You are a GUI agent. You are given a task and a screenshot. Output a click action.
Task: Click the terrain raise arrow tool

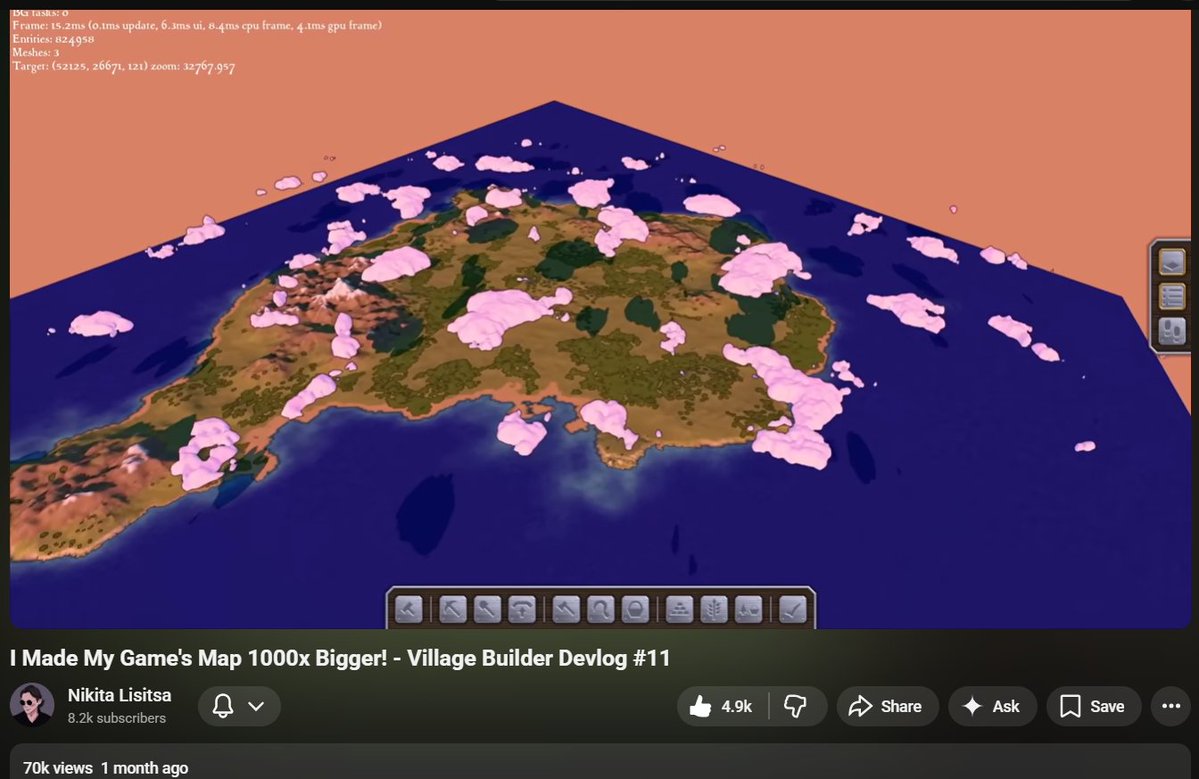(x=522, y=610)
